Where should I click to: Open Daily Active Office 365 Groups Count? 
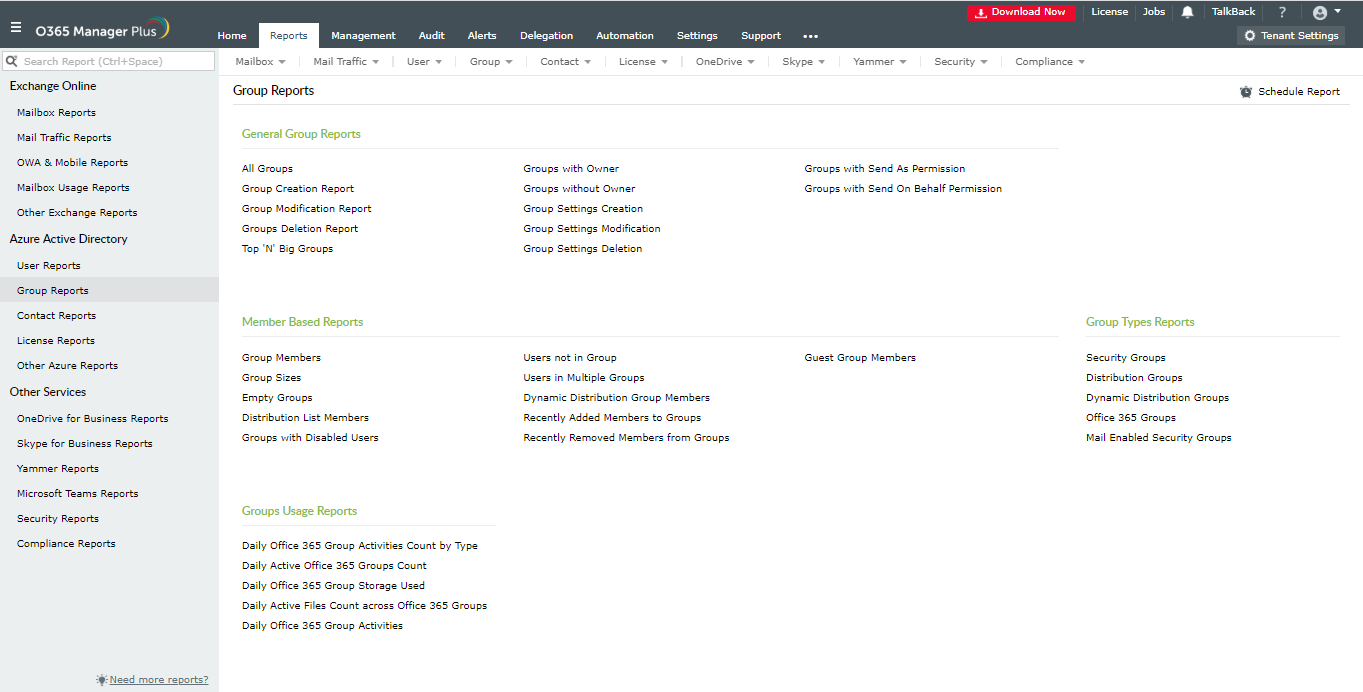(x=334, y=566)
